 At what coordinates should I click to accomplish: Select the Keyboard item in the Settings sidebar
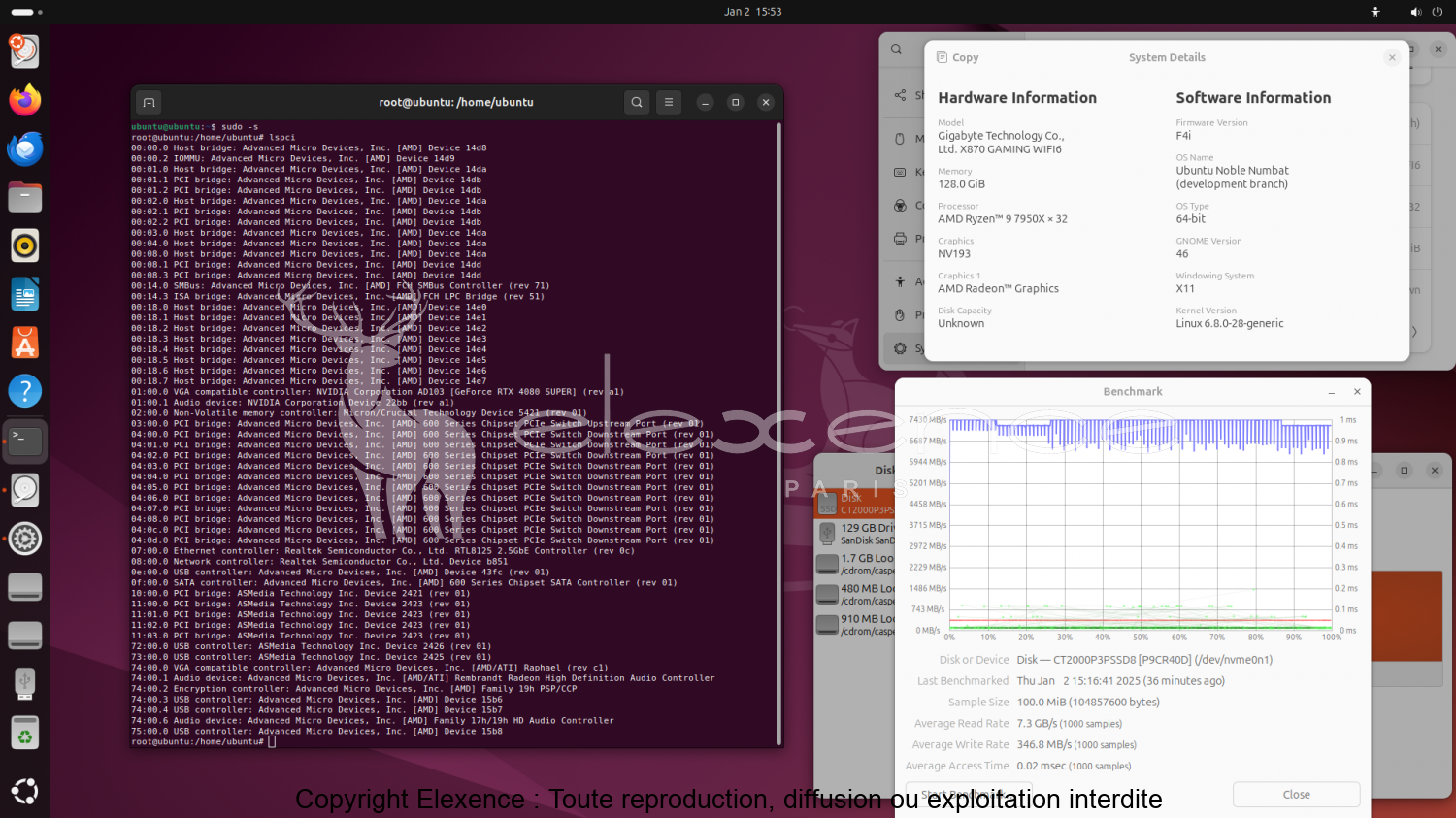pos(909,172)
